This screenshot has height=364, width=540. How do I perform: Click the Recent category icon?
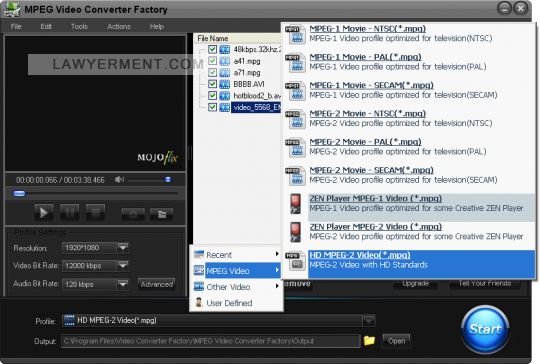[199, 254]
